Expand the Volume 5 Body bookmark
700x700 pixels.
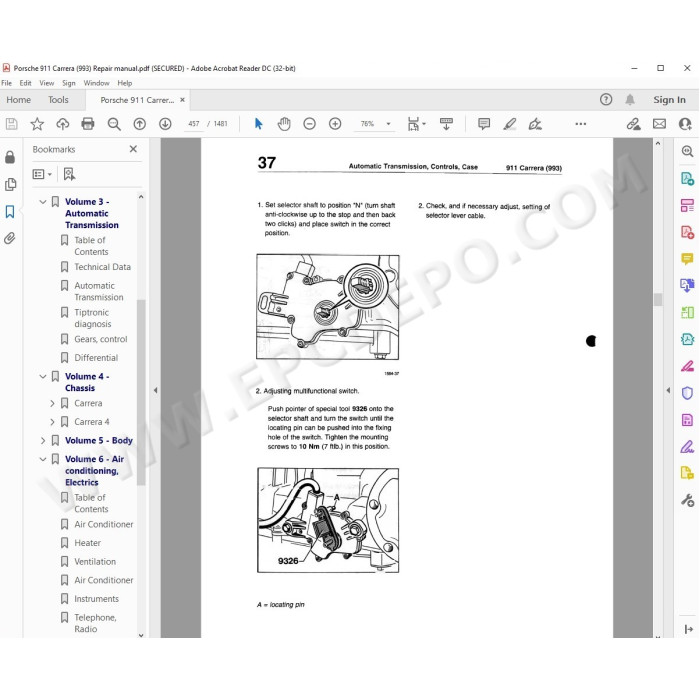pyautogui.click(x=43, y=441)
